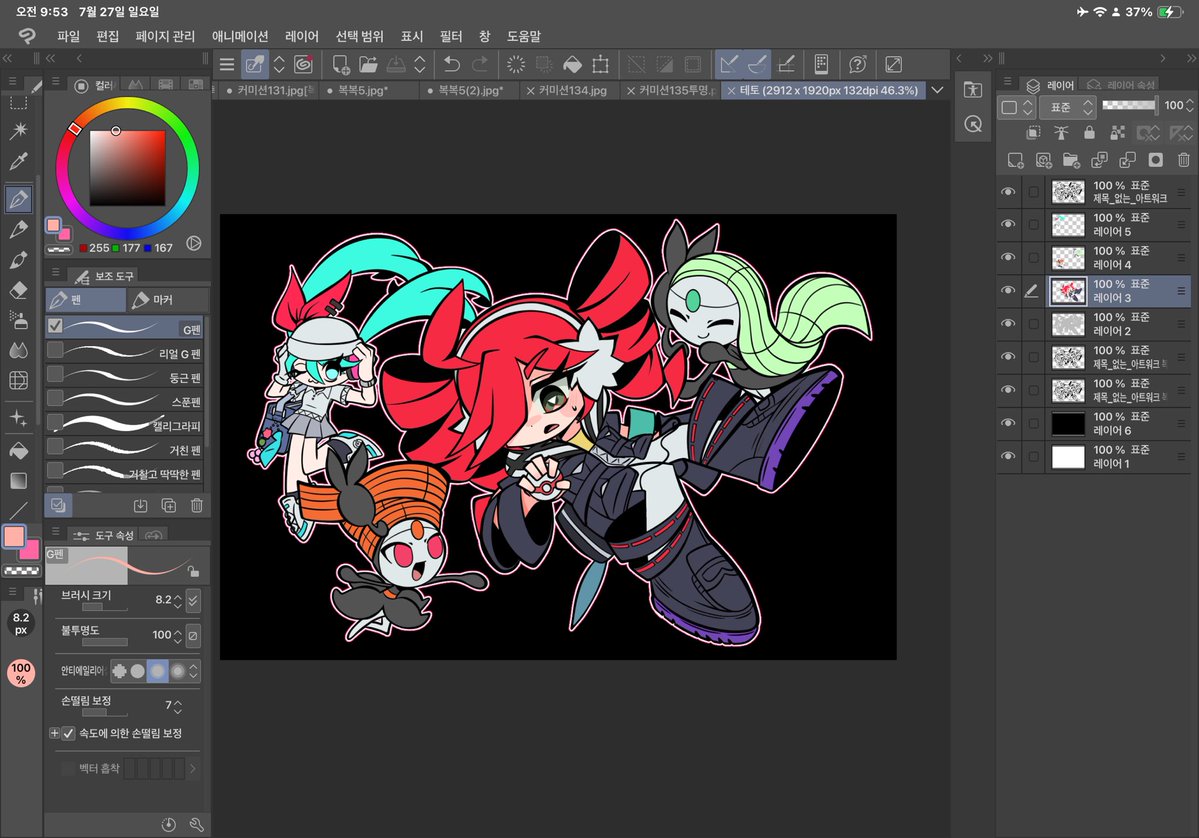Choose the 거친 펜 brush
1199x838 pixels.
(x=125, y=447)
